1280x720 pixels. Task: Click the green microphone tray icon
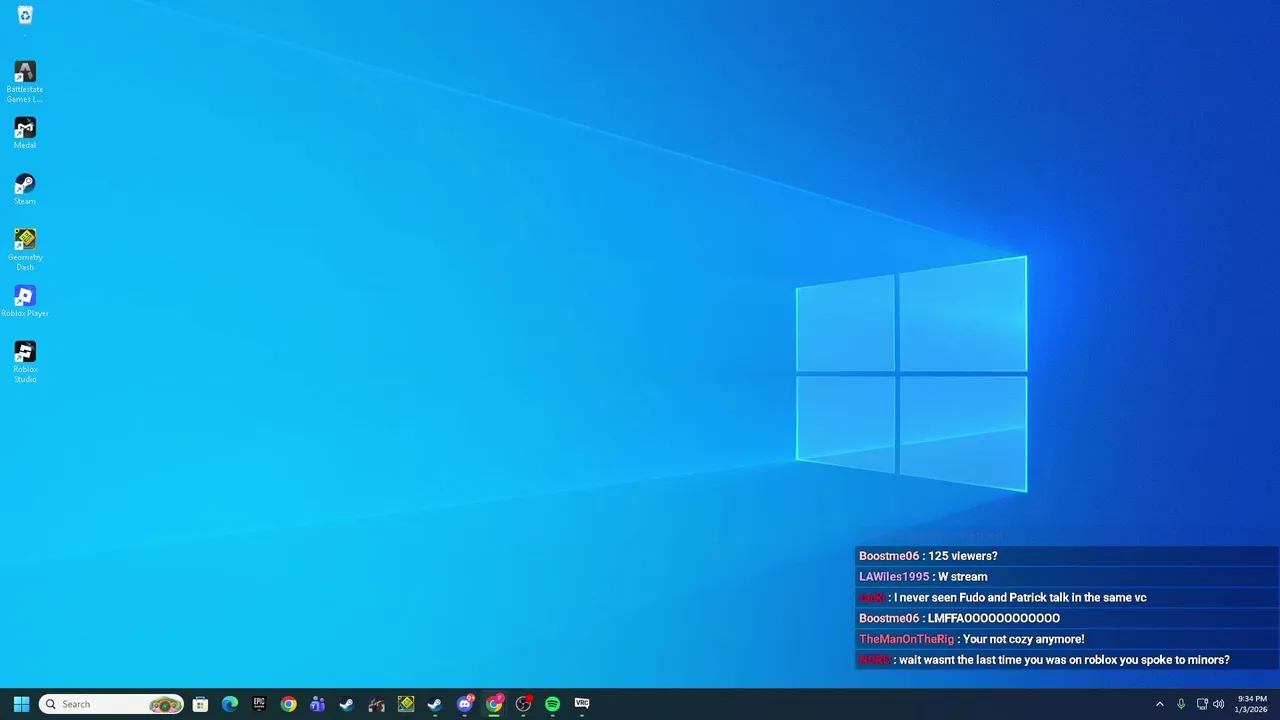coord(1181,704)
